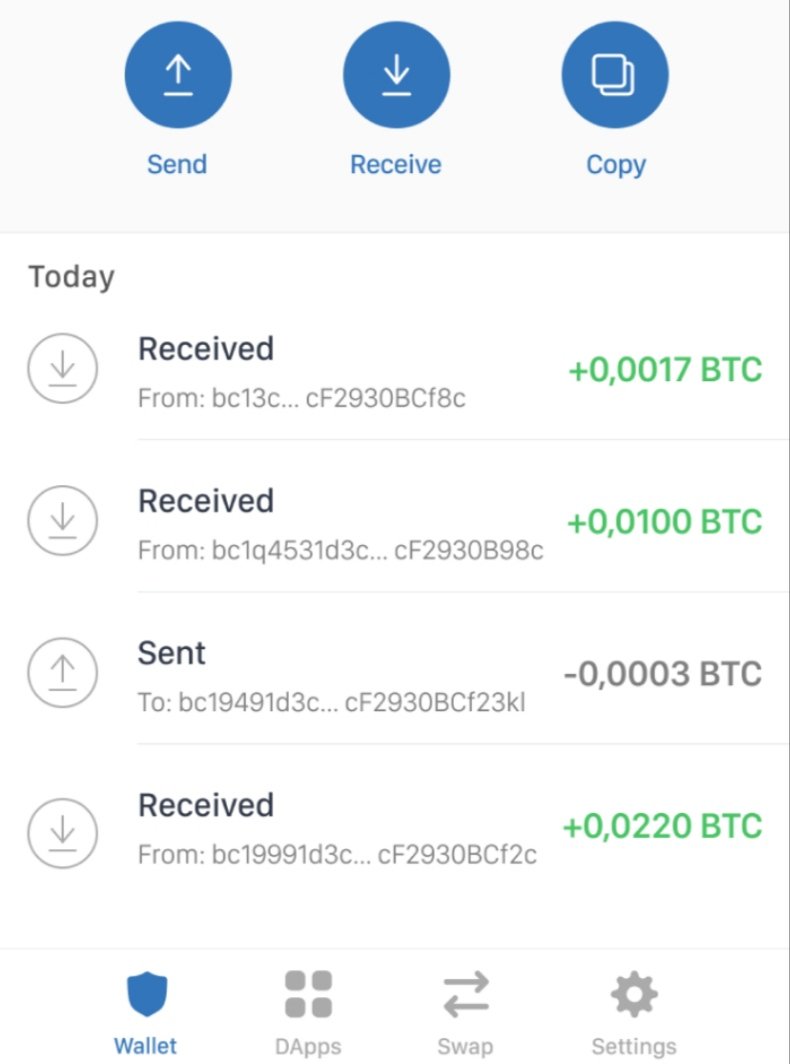
Task: View the +0,0100 BTC amount
Action: pyautogui.click(x=664, y=521)
